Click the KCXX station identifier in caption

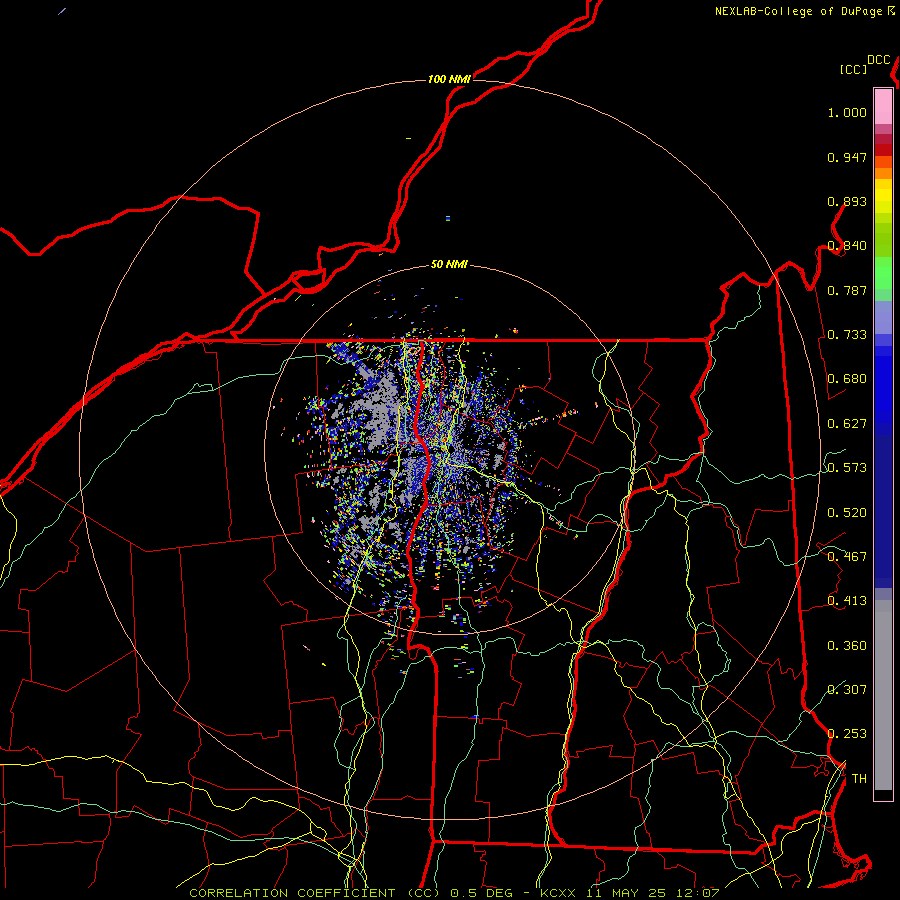tap(557, 893)
